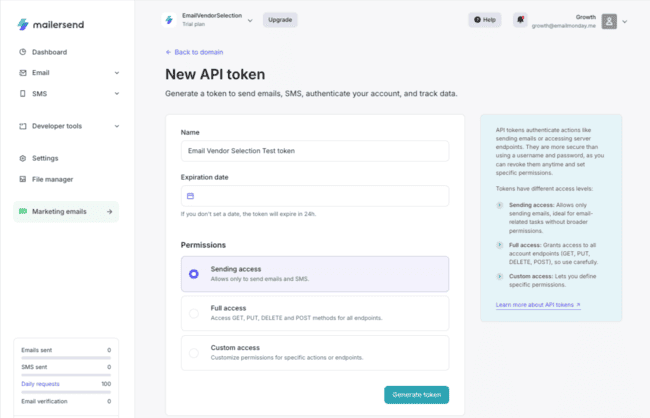Click the Developer tools icon
The image size is (650, 418).
(23, 126)
